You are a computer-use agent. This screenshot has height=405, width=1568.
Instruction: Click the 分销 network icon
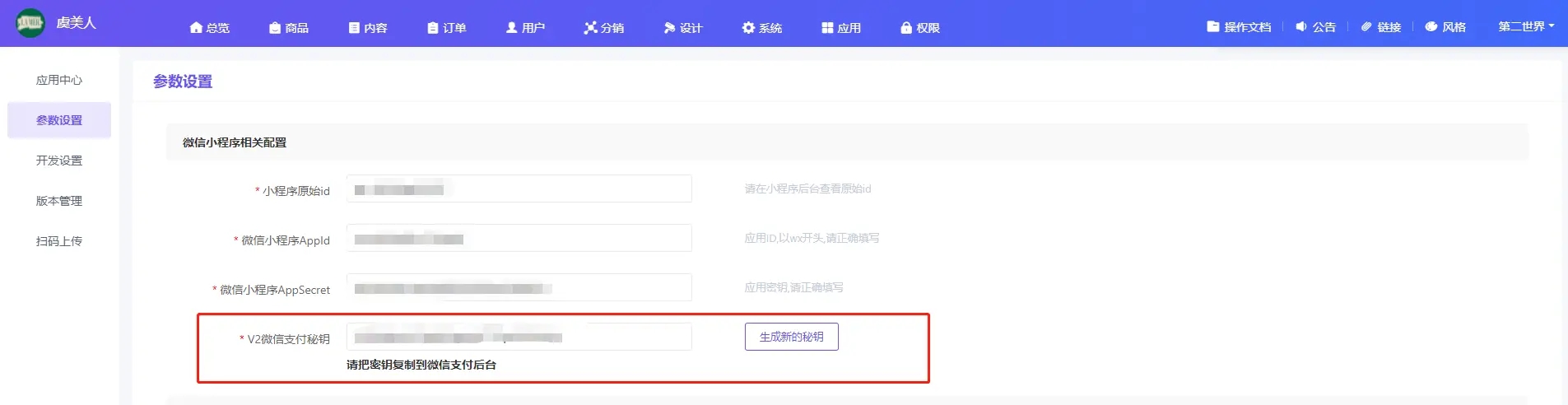590,28
